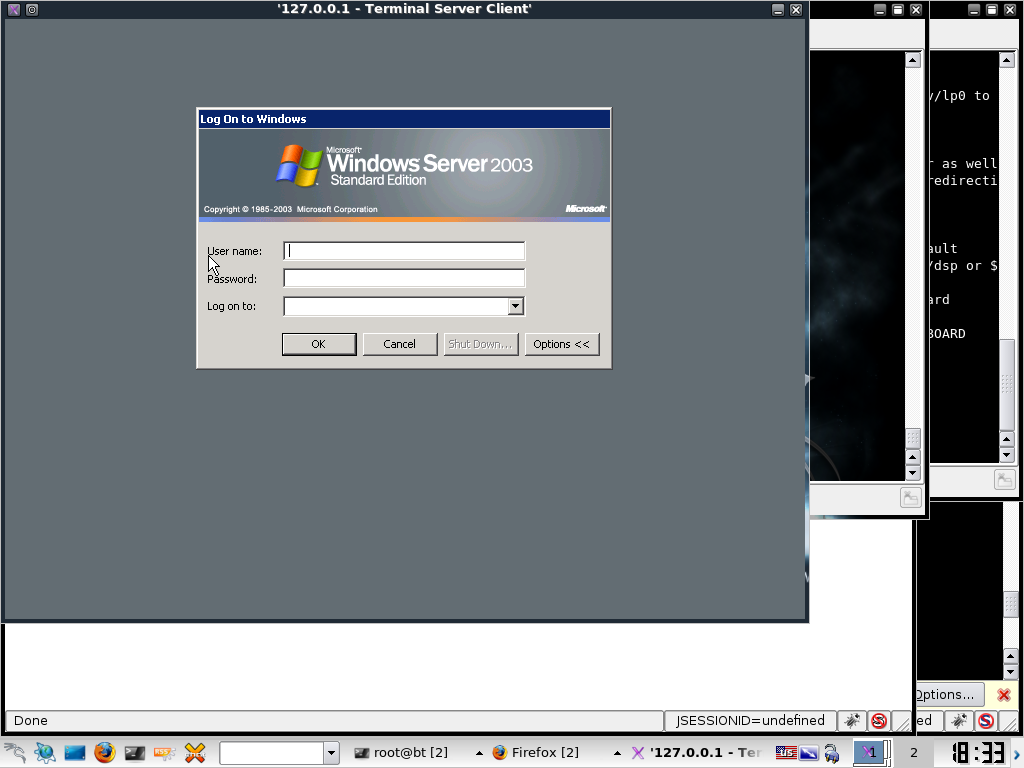
Task: Collapse logon Options << button
Action: pyautogui.click(x=562, y=344)
